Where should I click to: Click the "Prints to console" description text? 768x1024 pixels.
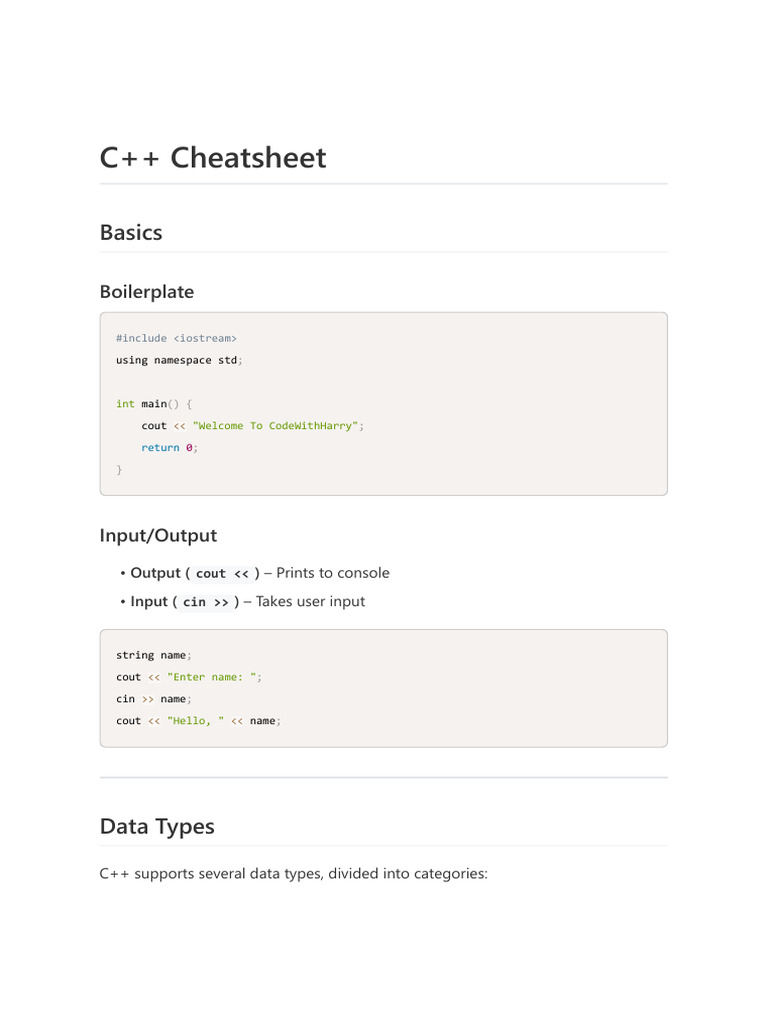[x=333, y=573]
